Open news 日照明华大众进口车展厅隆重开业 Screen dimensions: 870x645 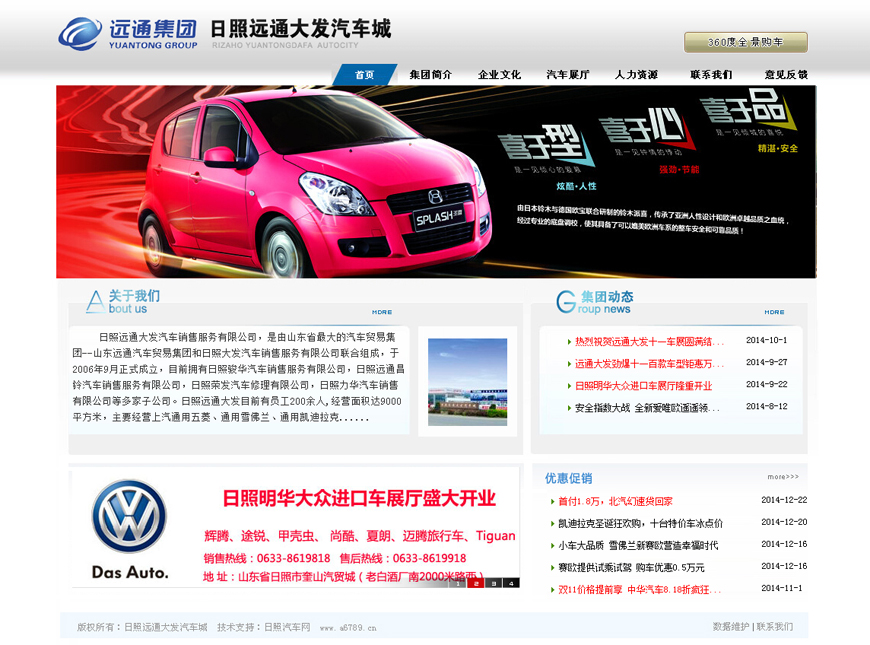tap(643, 386)
